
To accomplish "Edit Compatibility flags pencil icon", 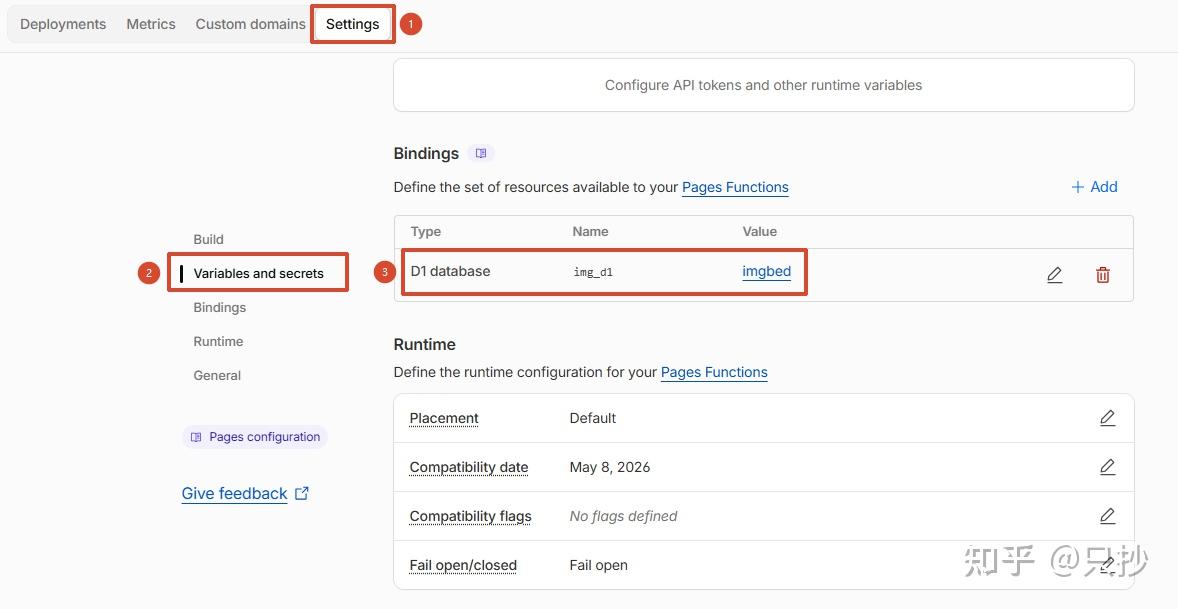I will click(1107, 516).
